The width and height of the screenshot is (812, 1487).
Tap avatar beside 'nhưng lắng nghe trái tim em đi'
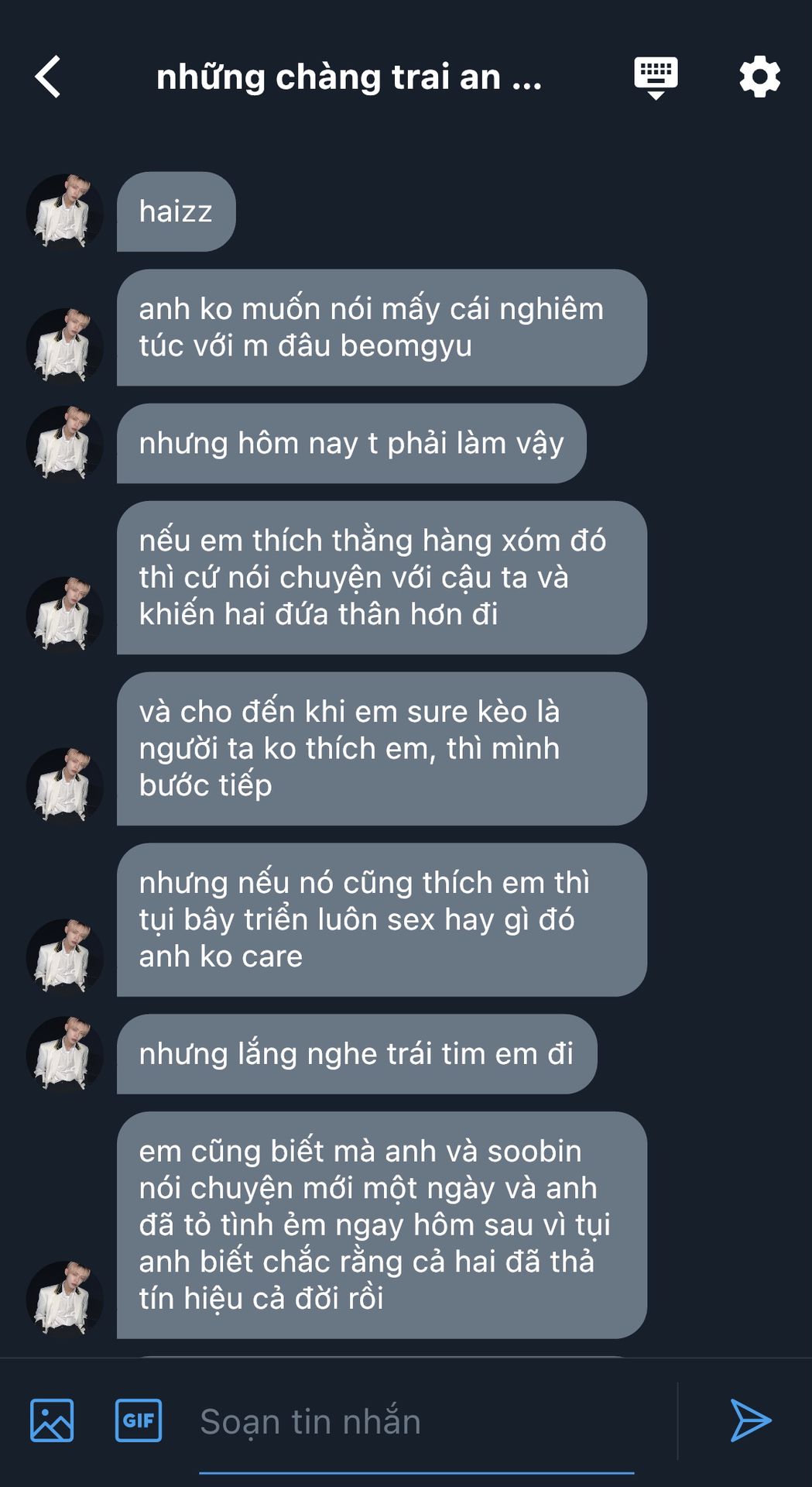[x=65, y=1055]
